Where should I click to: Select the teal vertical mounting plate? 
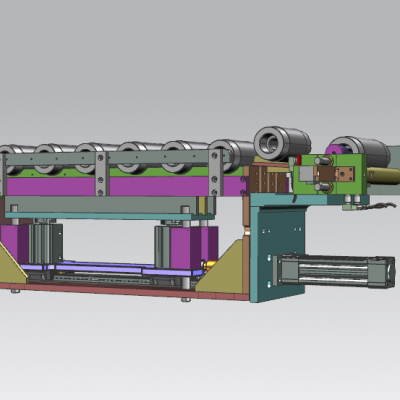pos(277,254)
